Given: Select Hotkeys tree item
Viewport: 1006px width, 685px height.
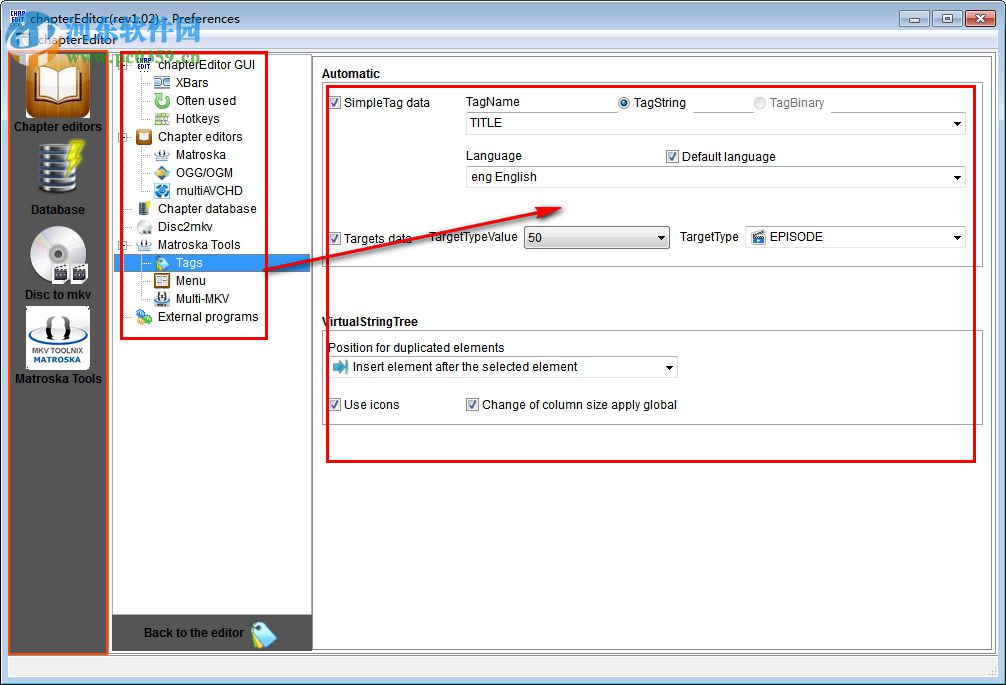Looking at the screenshot, I should (x=198, y=119).
